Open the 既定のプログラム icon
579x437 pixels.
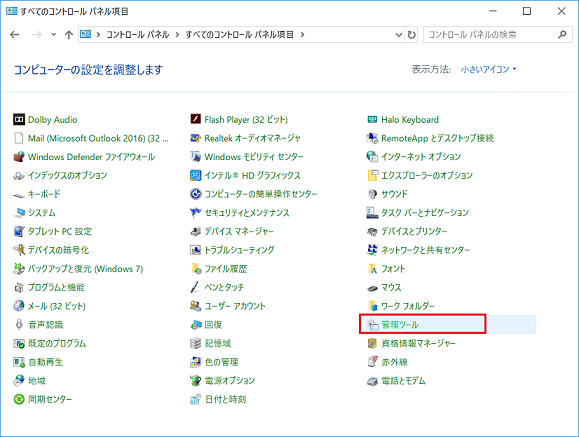coord(19,344)
